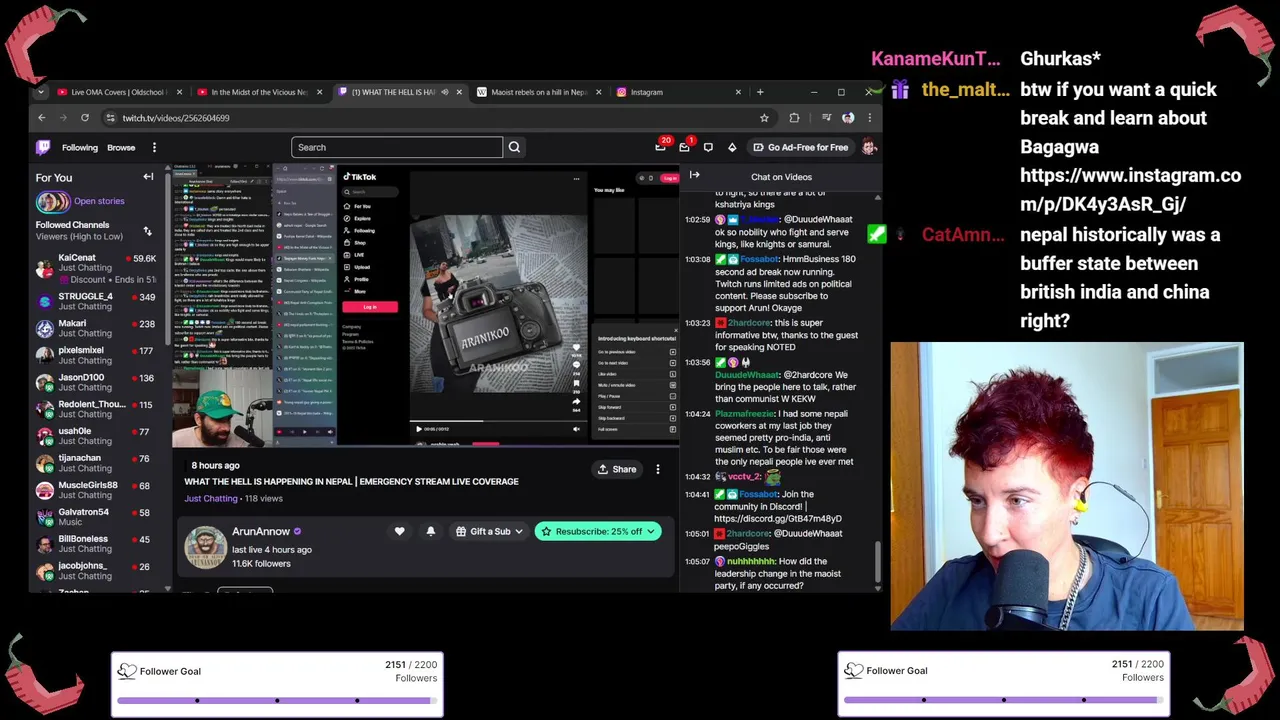
Task: Open the Just Chatting category link
Action: pos(211,498)
